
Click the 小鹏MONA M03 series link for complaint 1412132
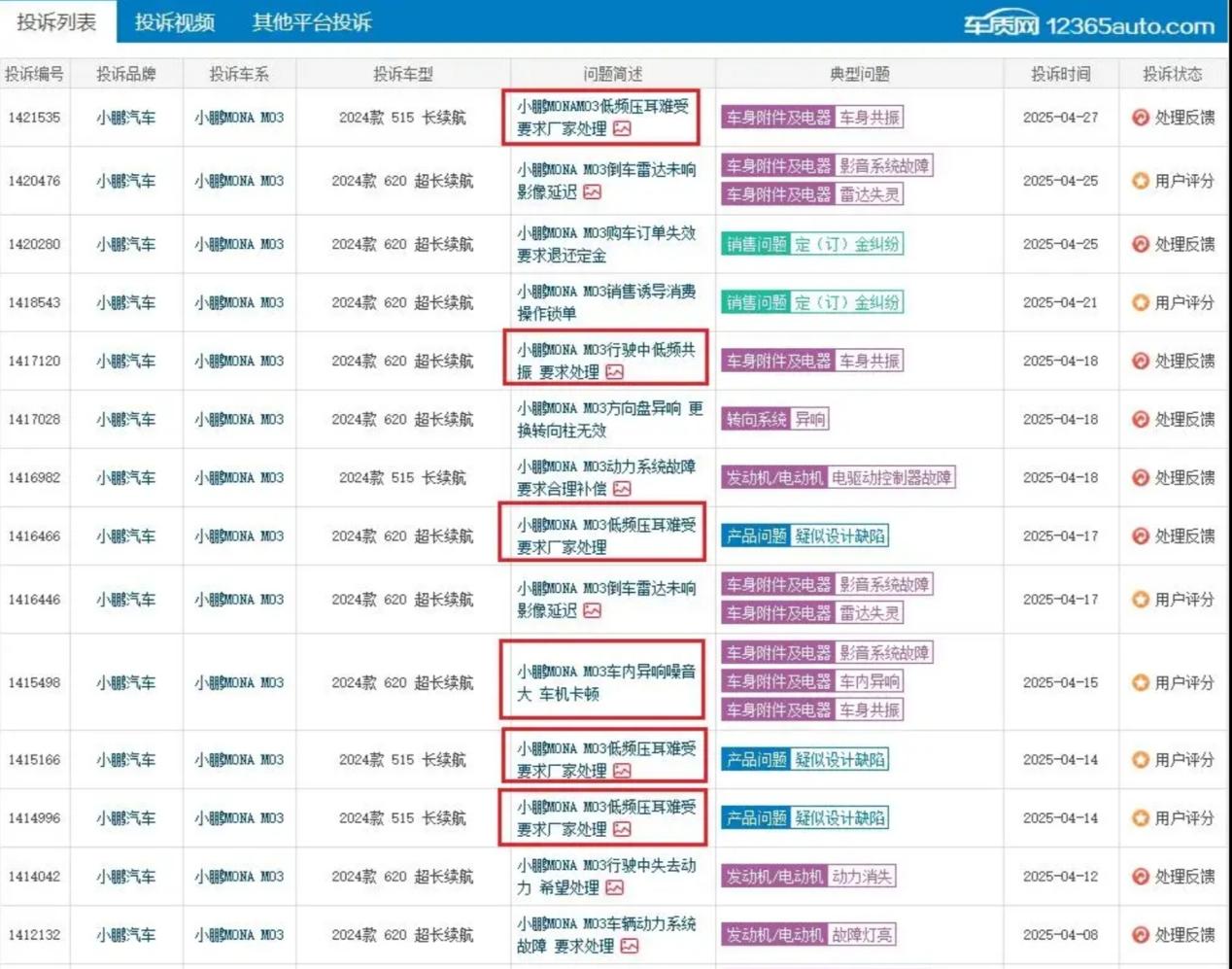(239, 934)
